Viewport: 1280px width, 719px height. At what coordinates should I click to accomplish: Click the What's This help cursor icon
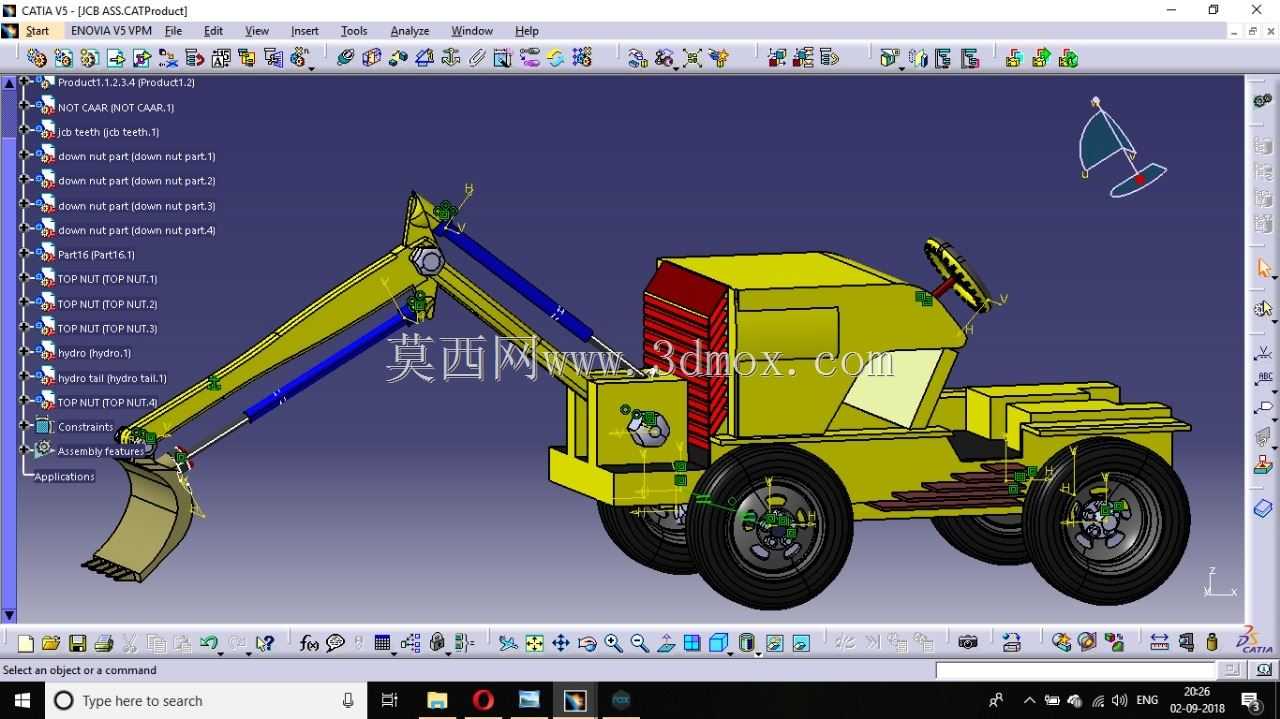pos(264,643)
